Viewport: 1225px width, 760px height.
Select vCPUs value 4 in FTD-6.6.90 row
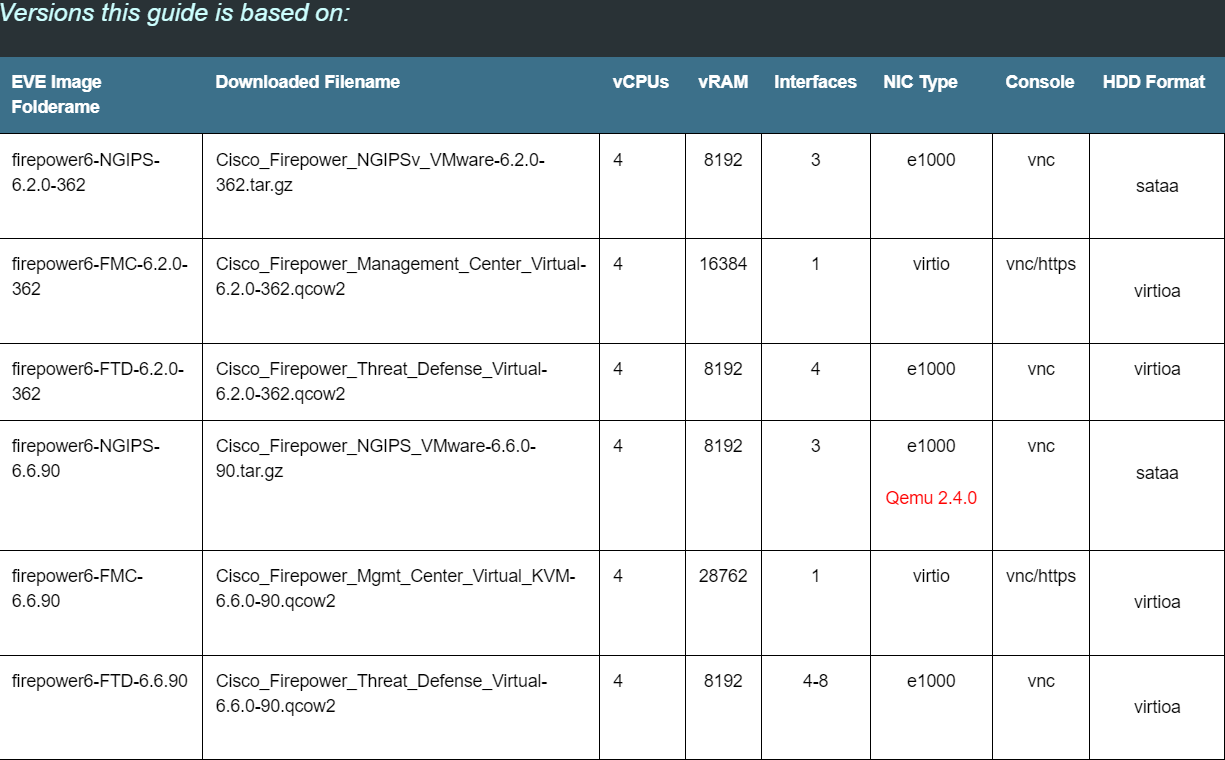(x=618, y=681)
